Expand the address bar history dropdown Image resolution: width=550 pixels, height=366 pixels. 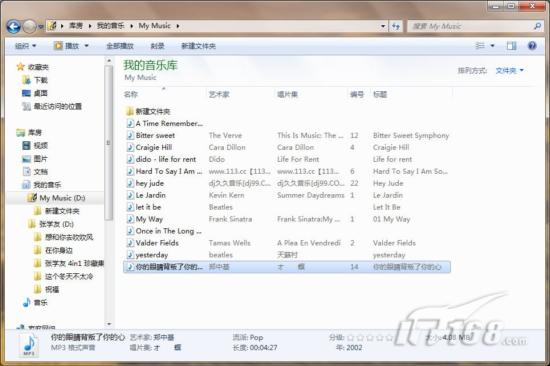(x=383, y=26)
